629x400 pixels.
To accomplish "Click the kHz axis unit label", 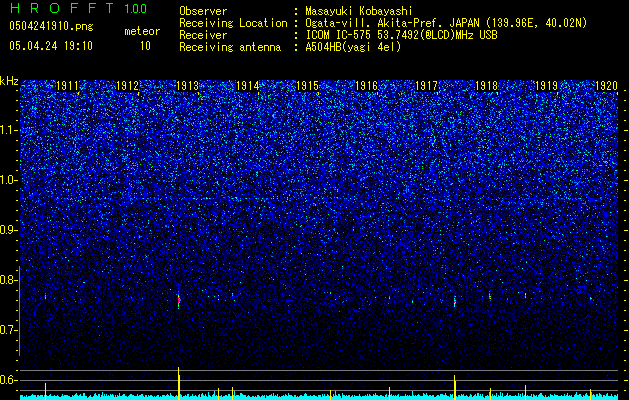I will click(x=9, y=81).
